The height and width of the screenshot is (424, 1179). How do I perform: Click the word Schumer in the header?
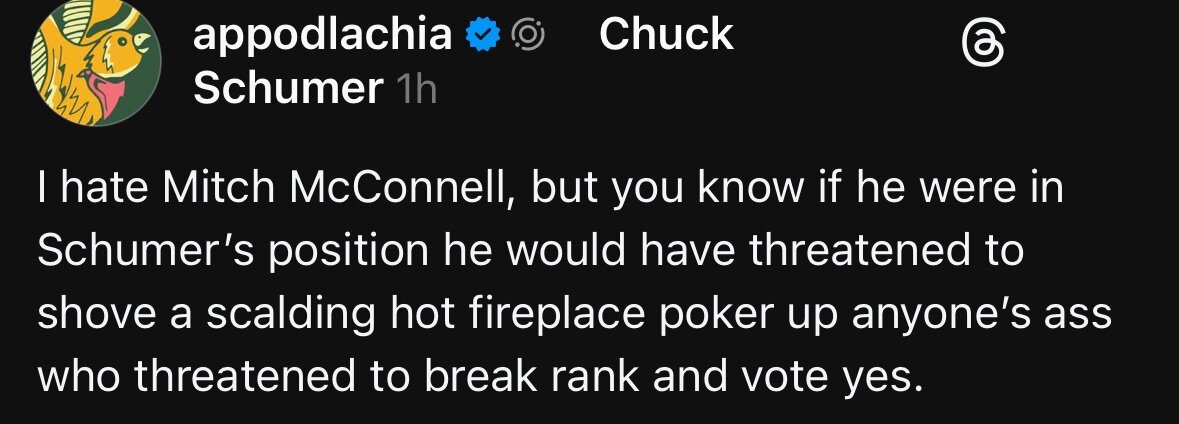click(x=288, y=90)
